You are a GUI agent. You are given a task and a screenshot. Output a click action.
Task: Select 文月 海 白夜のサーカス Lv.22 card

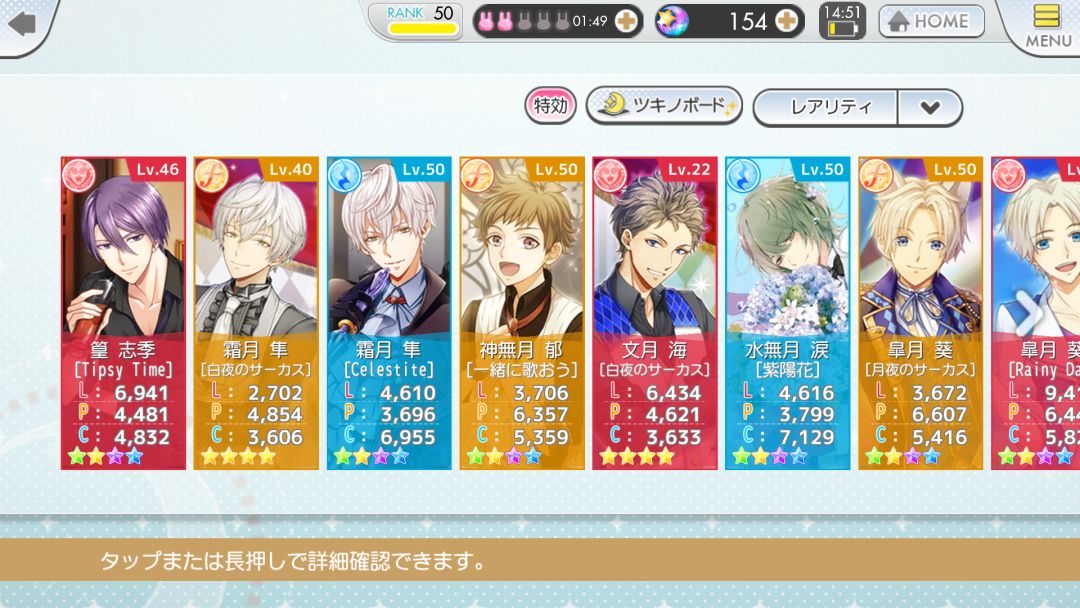(x=655, y=313)
